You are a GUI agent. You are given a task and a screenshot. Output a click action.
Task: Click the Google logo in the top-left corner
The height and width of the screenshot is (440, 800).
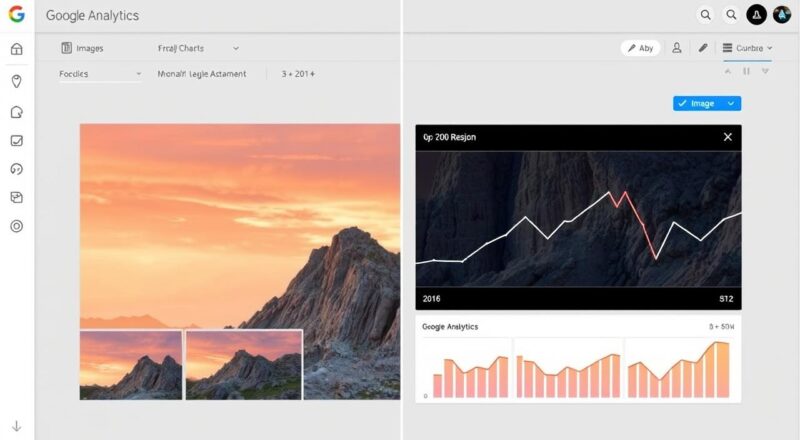click(x=16, y=15)
